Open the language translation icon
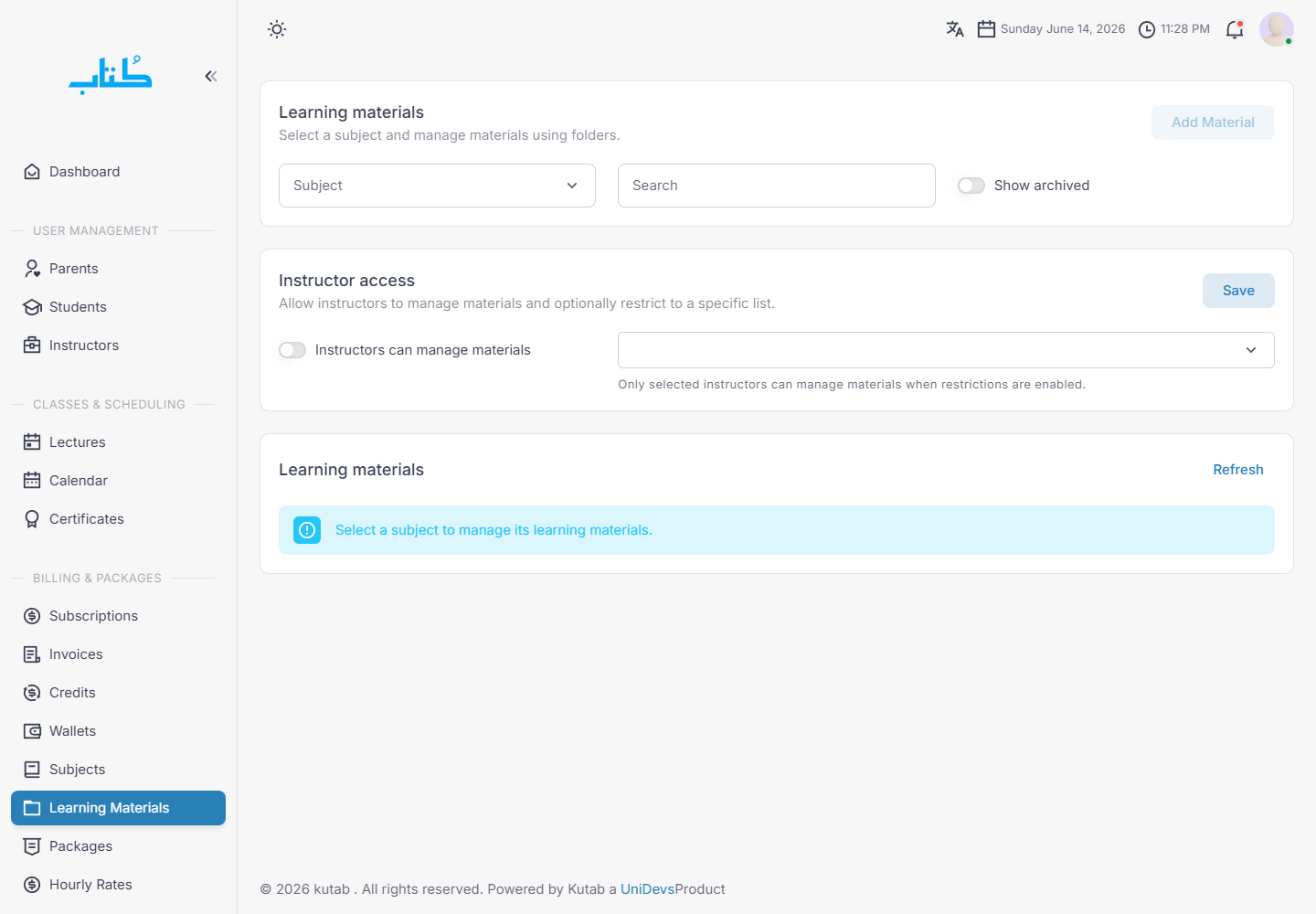Image resolution: width=1316 pixels, height=914 pixels. pyautogui.click(x=955, y=29)
